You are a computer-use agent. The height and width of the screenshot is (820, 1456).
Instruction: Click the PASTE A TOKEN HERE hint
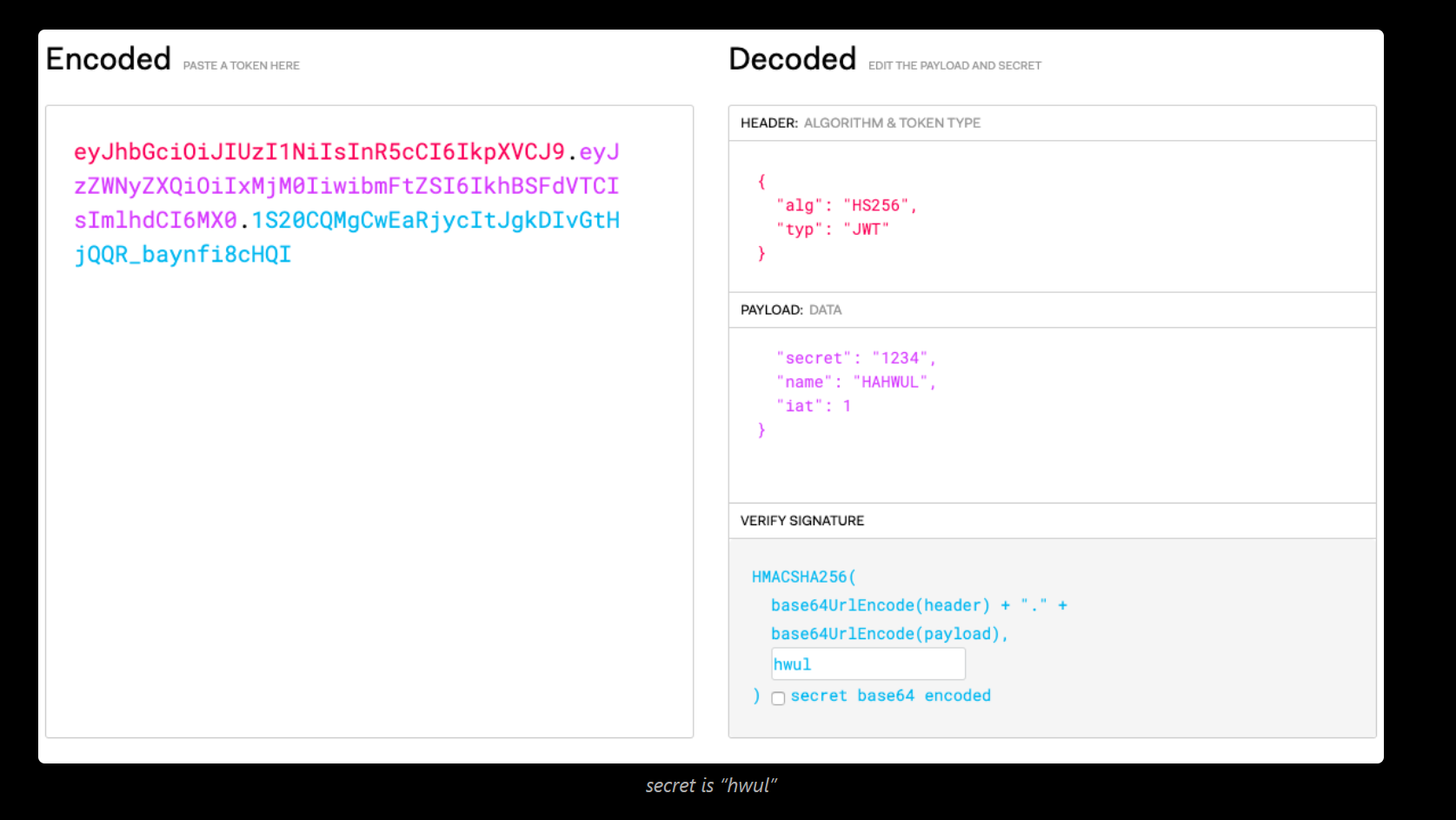242,66
